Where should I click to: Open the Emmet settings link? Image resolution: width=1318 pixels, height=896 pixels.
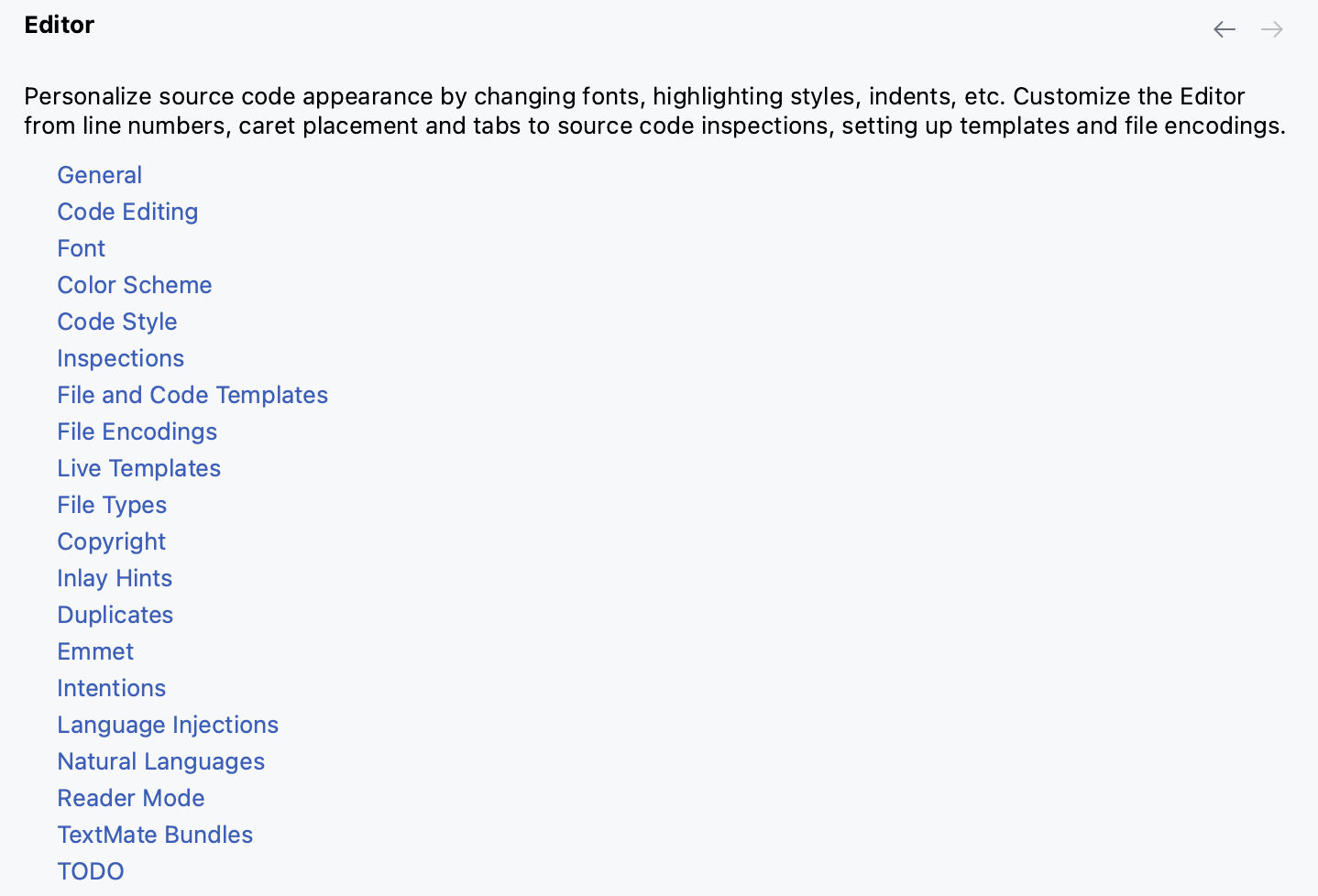click(x=95, y=651)
